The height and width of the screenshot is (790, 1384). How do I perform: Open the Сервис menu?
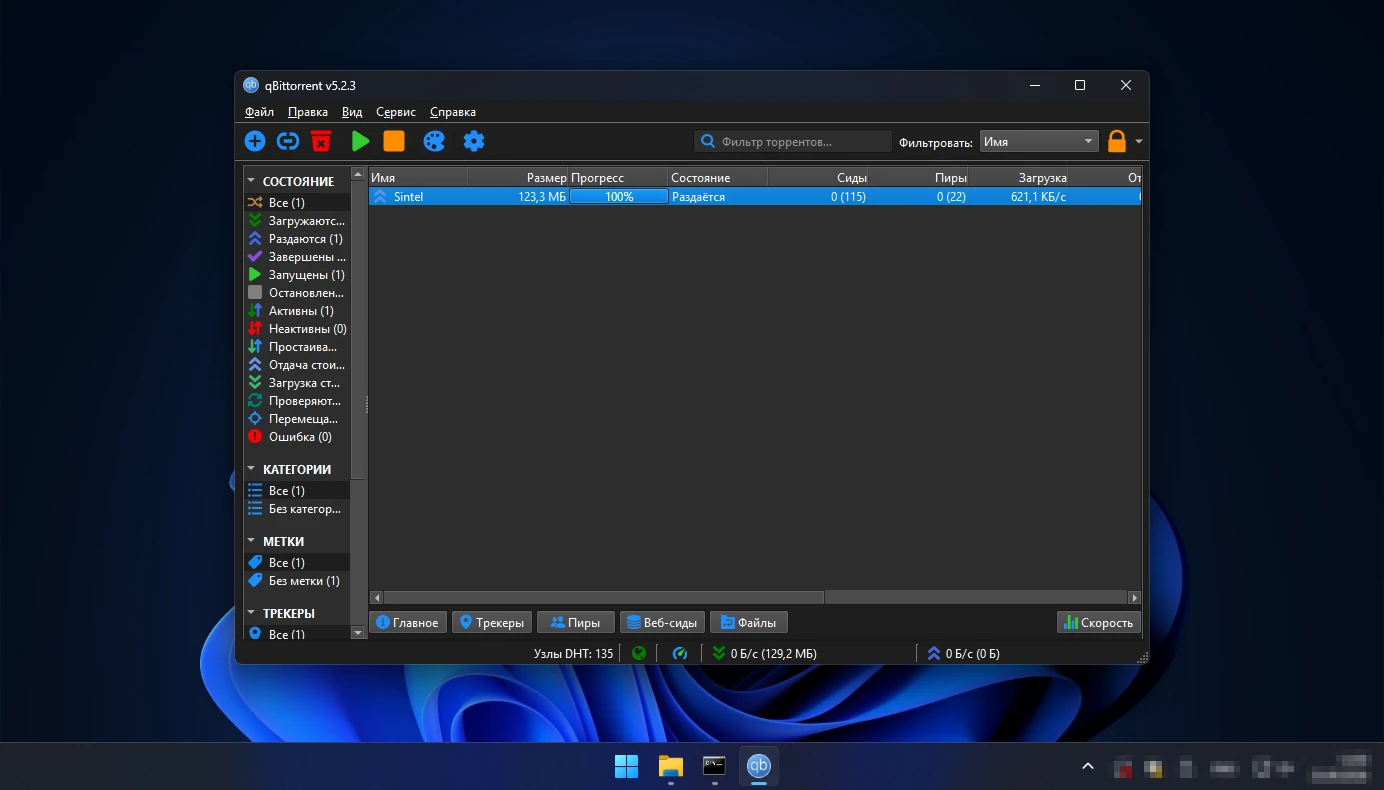(397, 112)
